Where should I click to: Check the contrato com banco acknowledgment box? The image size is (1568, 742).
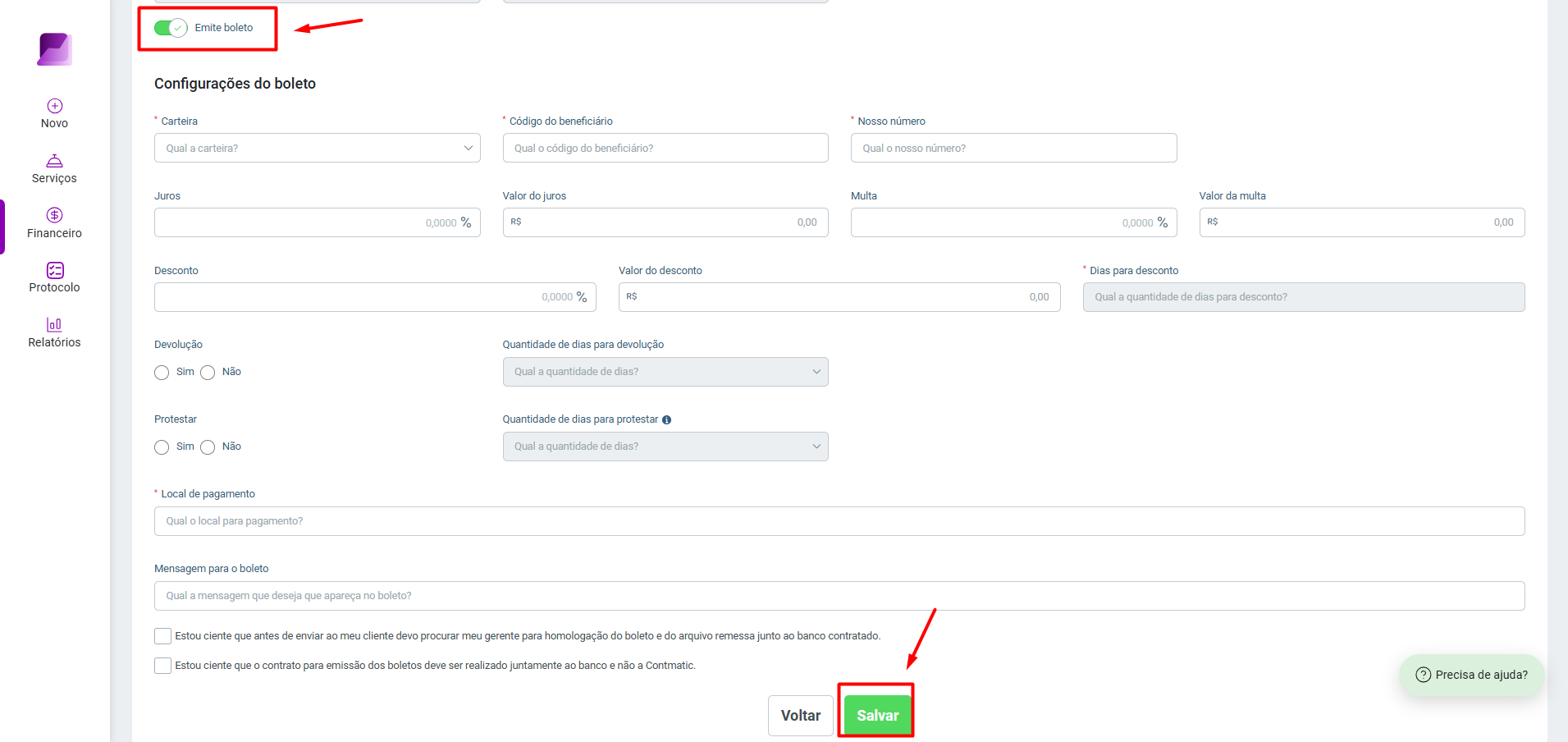coord(162,666)
